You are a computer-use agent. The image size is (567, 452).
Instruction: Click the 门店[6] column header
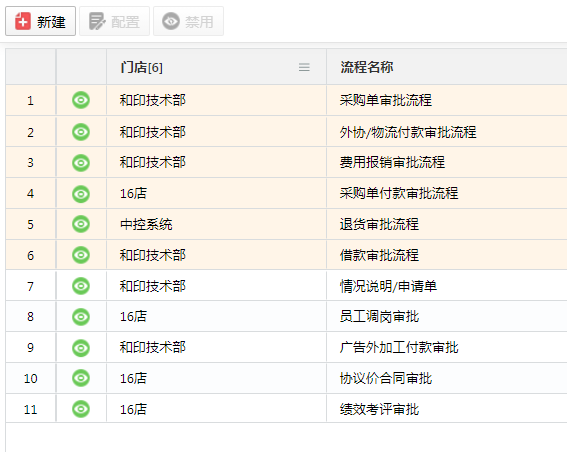141,67
